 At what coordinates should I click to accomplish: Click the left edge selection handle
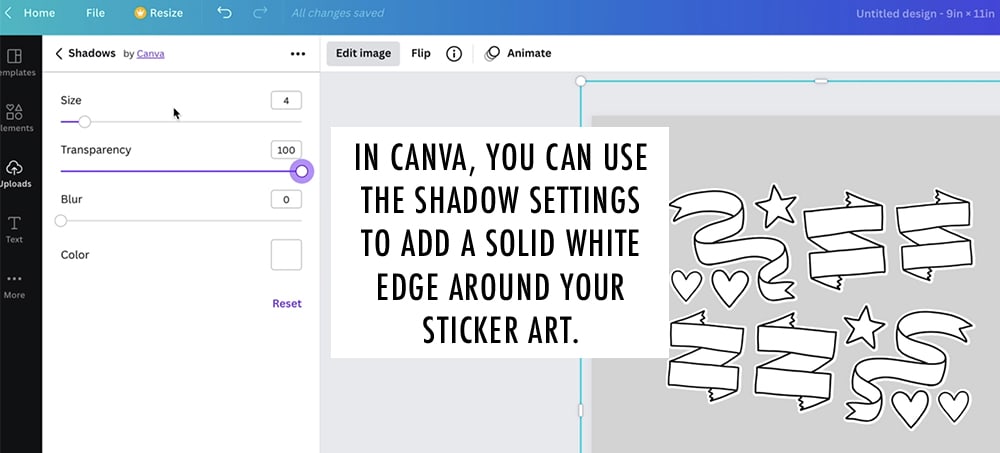click(x=580, y=410)
